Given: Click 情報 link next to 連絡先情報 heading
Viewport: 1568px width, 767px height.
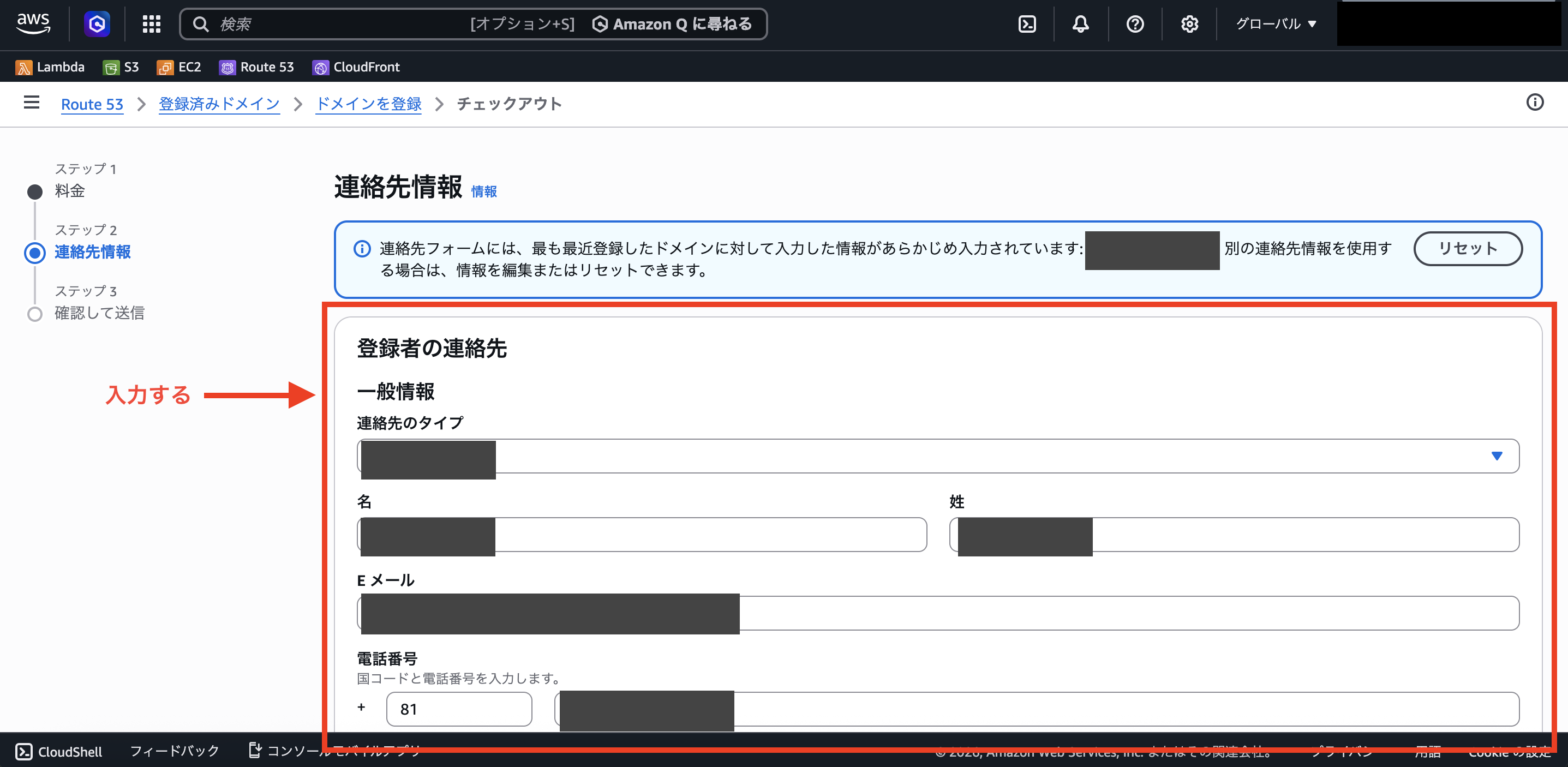Looking at the screenshot, I should click(484, 192).
